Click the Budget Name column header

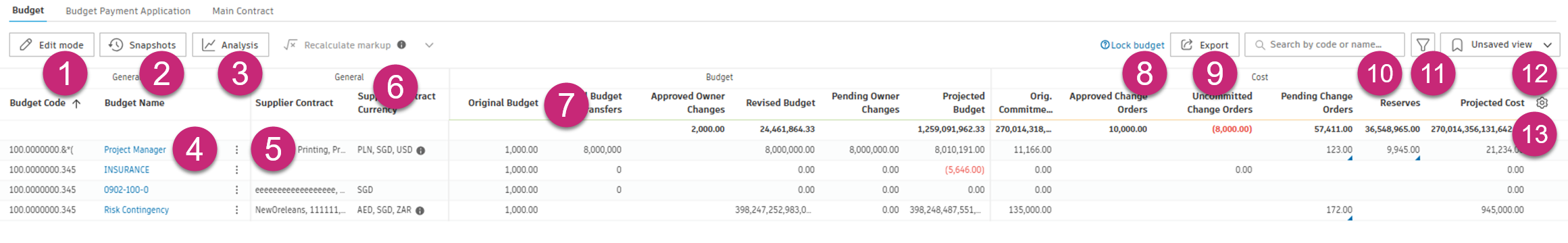pyautogui.click(x=134, y=103)
